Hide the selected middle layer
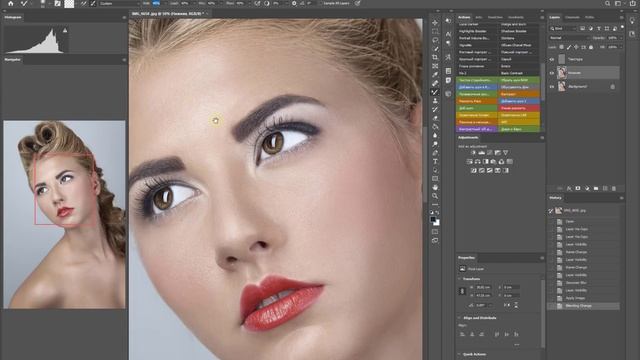The height and width of the screenshot is (360, 640). point(552,73)
